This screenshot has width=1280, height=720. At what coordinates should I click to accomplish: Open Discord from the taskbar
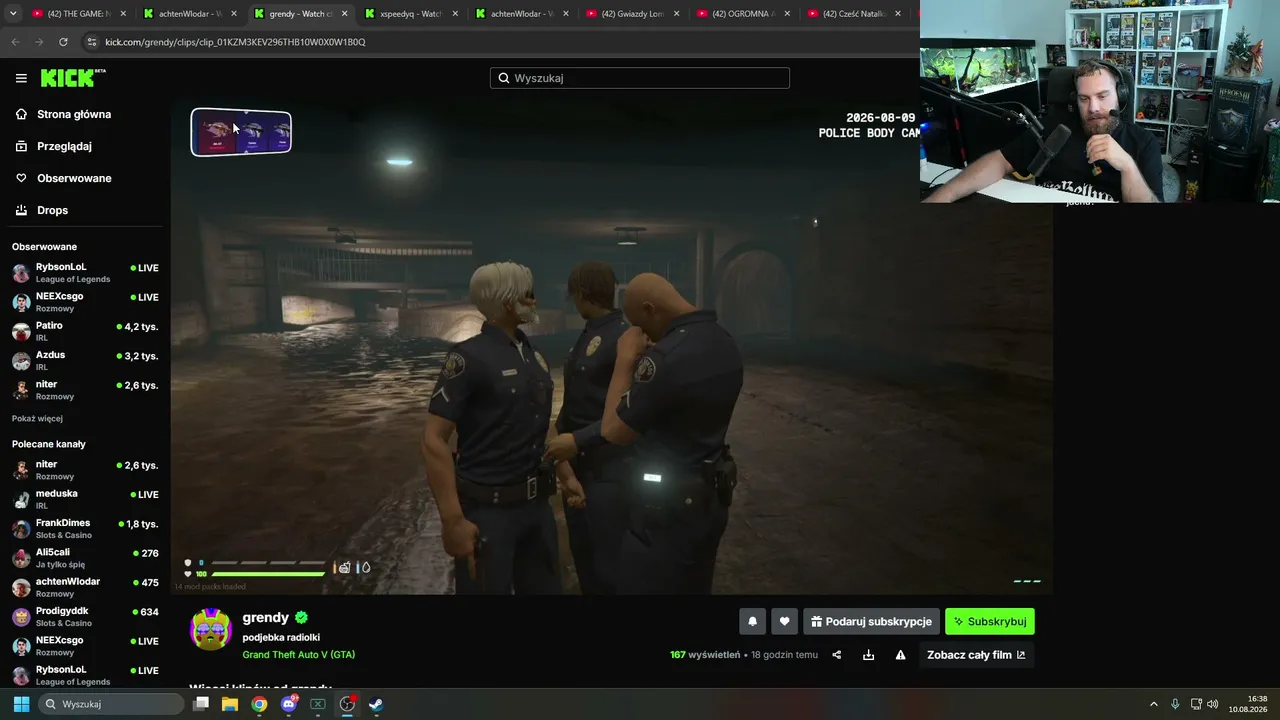coord(289,704)
